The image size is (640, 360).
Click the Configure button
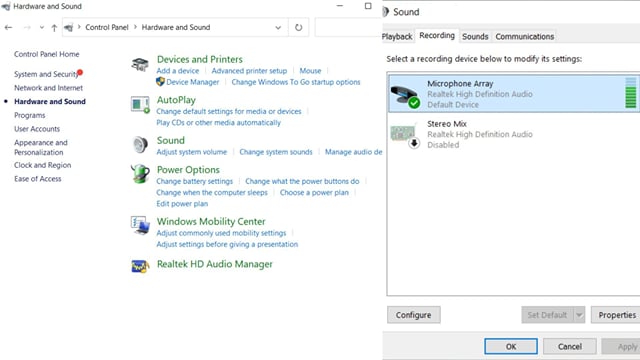(413, 315)
